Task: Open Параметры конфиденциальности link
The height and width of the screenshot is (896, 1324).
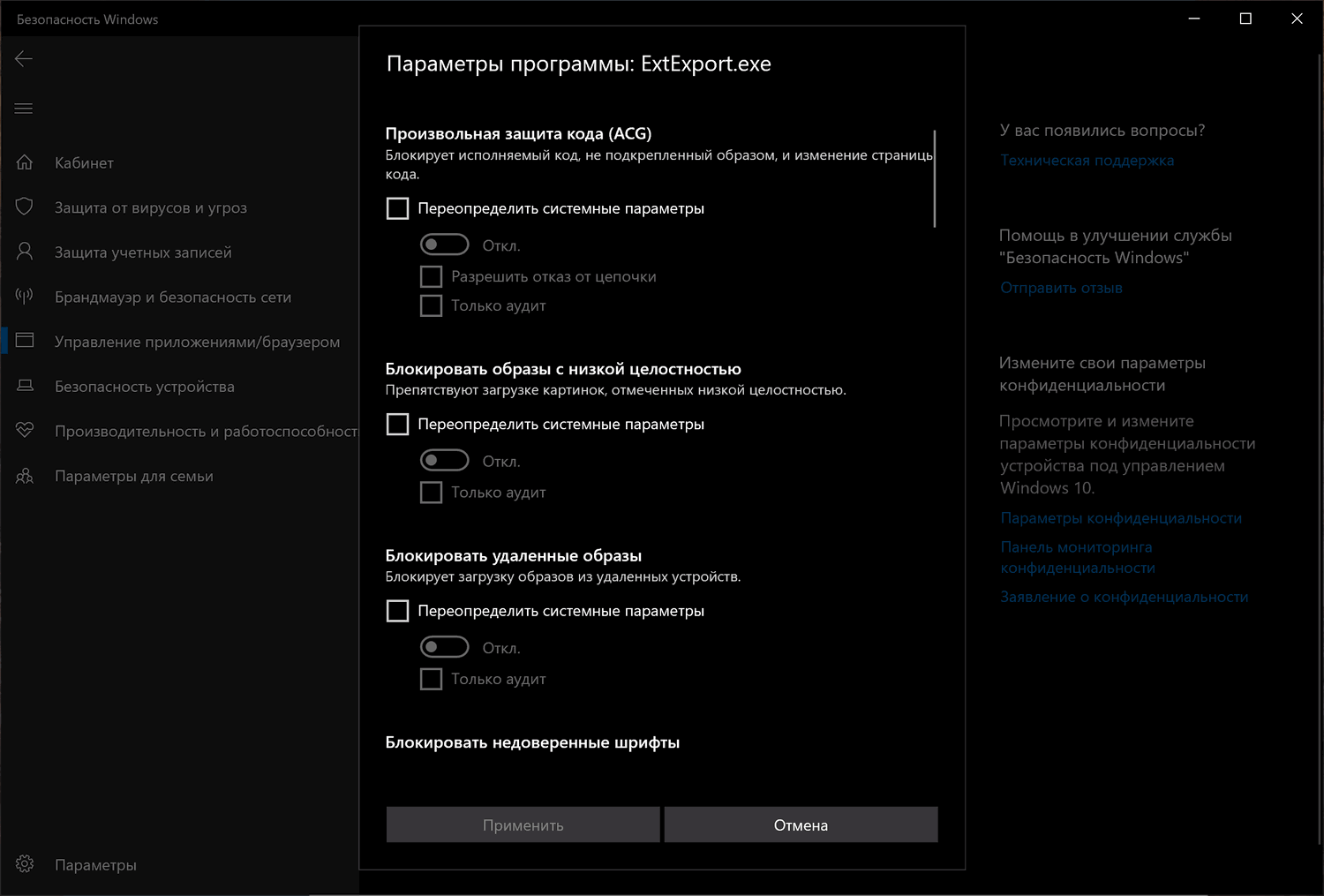Action: tap(1121, 518)
